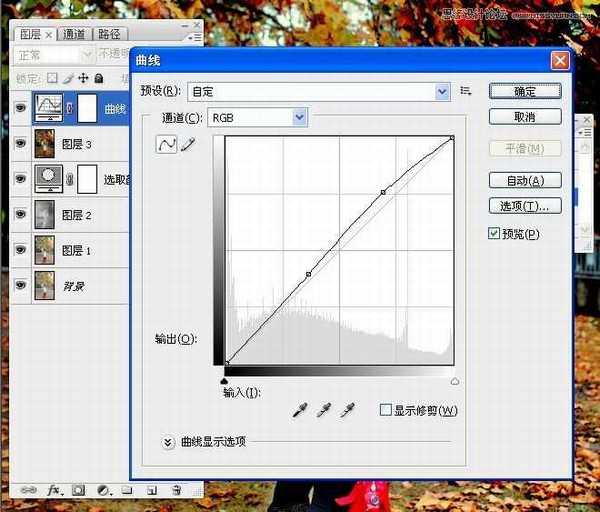Switch to 图层 tab
The width and height of the screenshot is (600, 512).
point(30,34)
